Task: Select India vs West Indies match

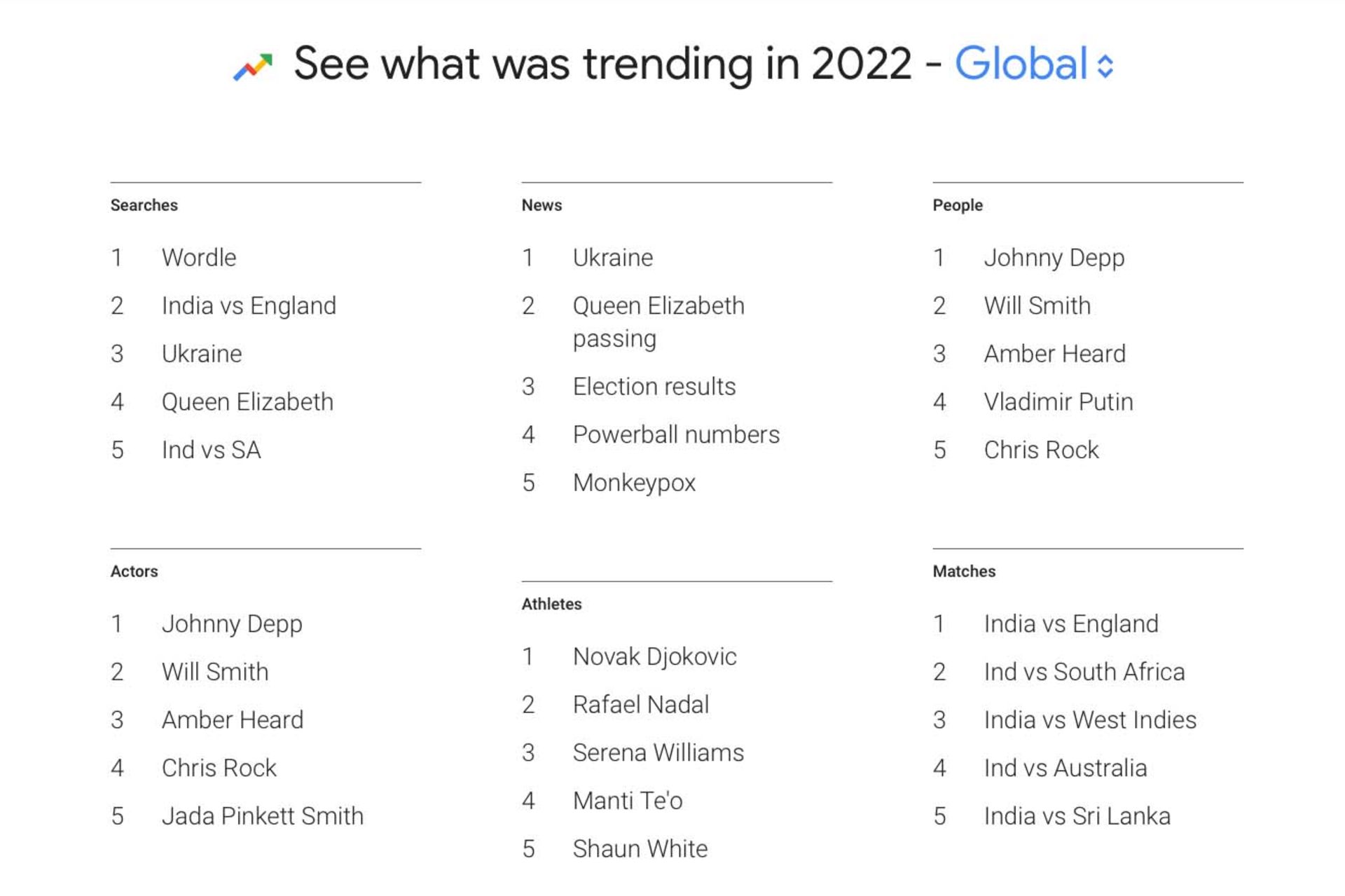Action: tap(1089, 720)
